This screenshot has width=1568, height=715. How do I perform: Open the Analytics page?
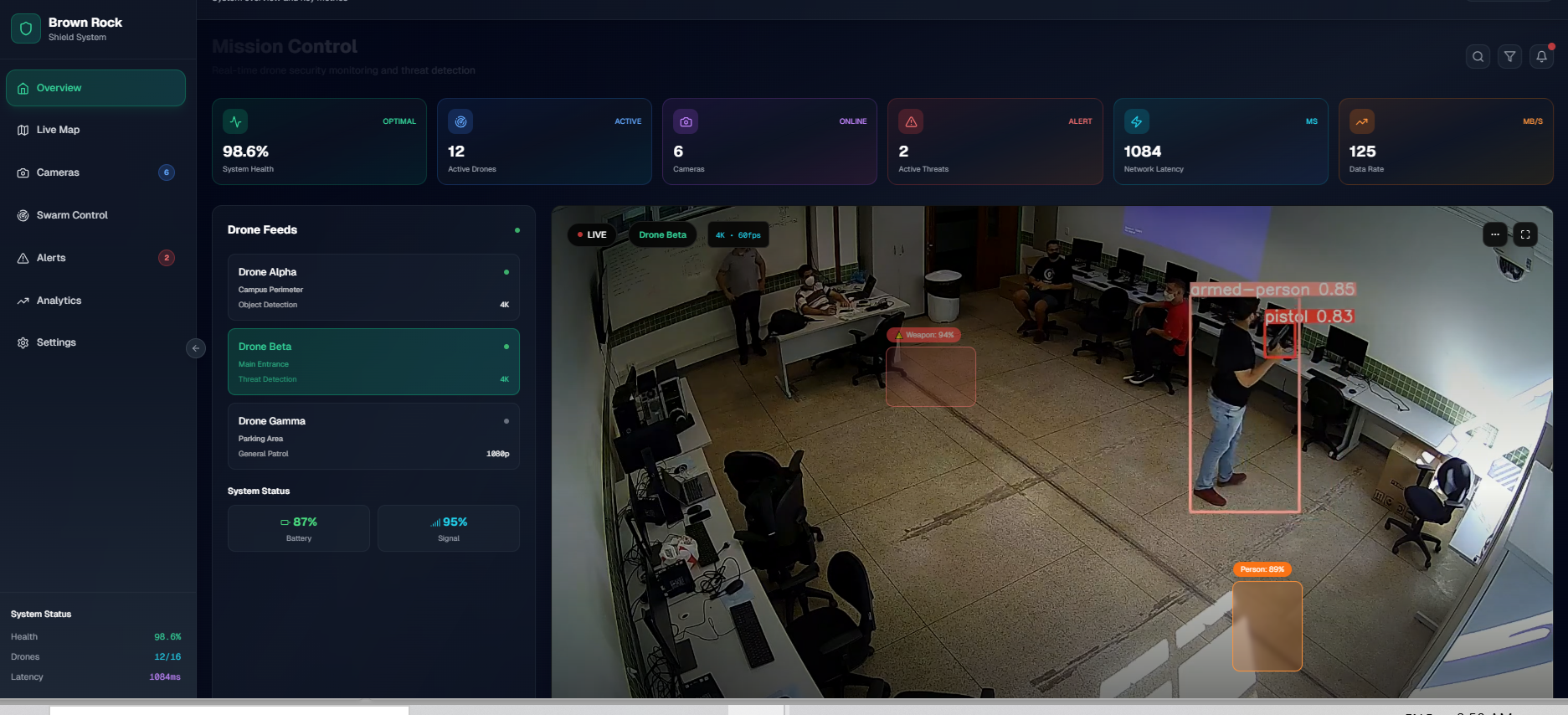coord(95,301)
